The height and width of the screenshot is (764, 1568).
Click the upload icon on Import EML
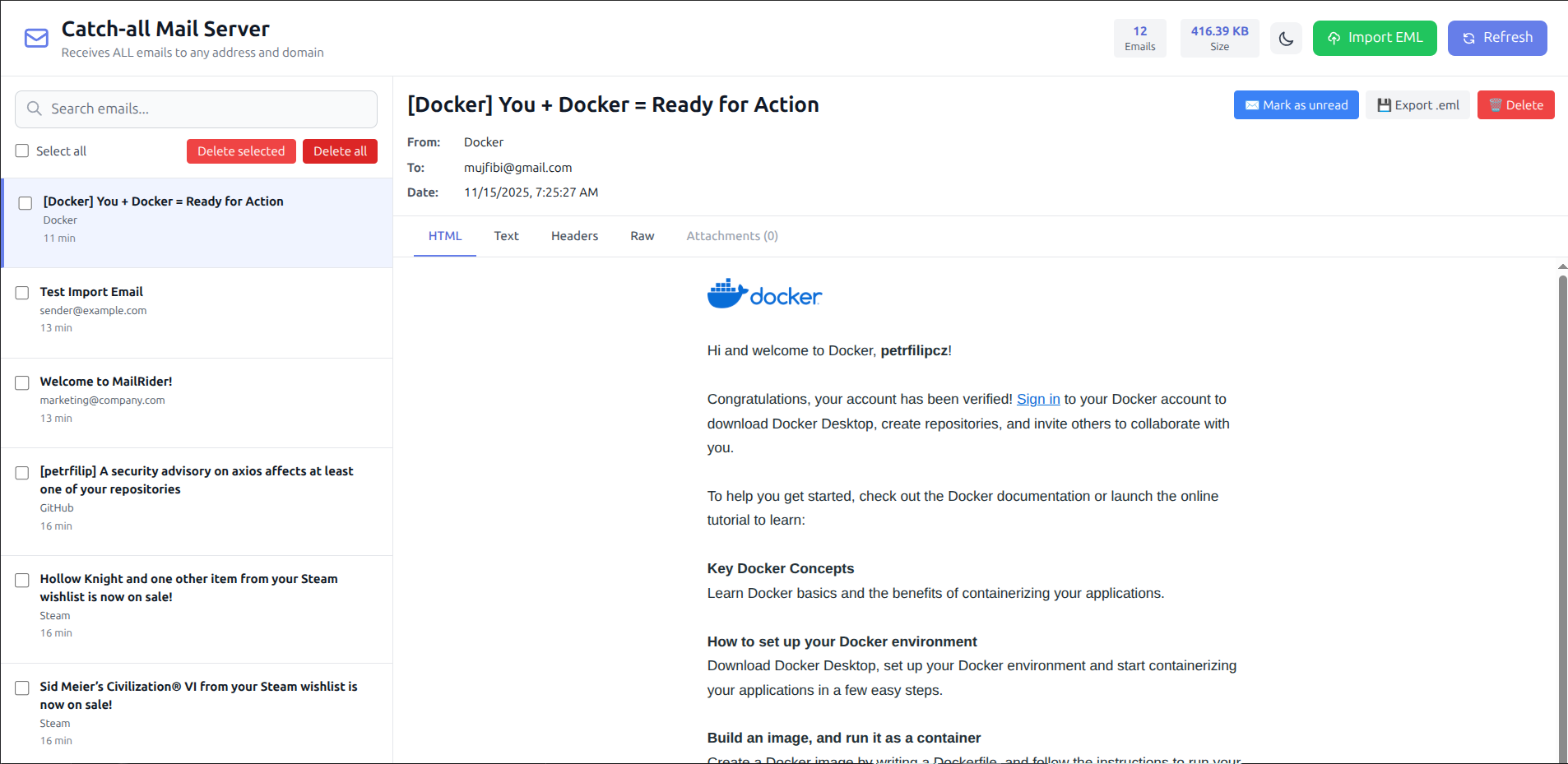click(x=1334, y=38)
